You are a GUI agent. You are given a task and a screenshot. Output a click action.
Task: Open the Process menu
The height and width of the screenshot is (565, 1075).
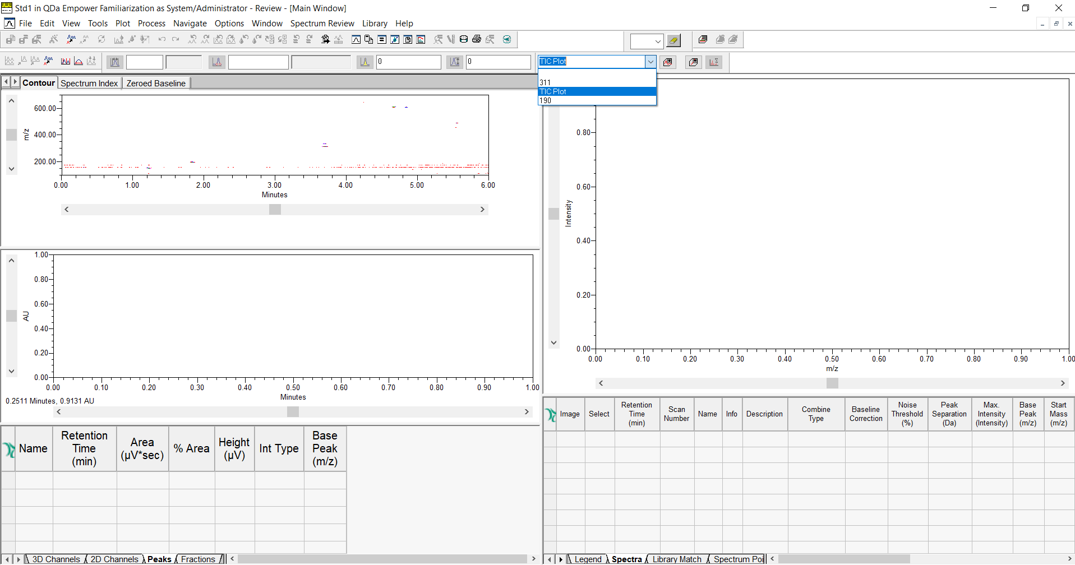pyautogui.click(x=152, y=23)
